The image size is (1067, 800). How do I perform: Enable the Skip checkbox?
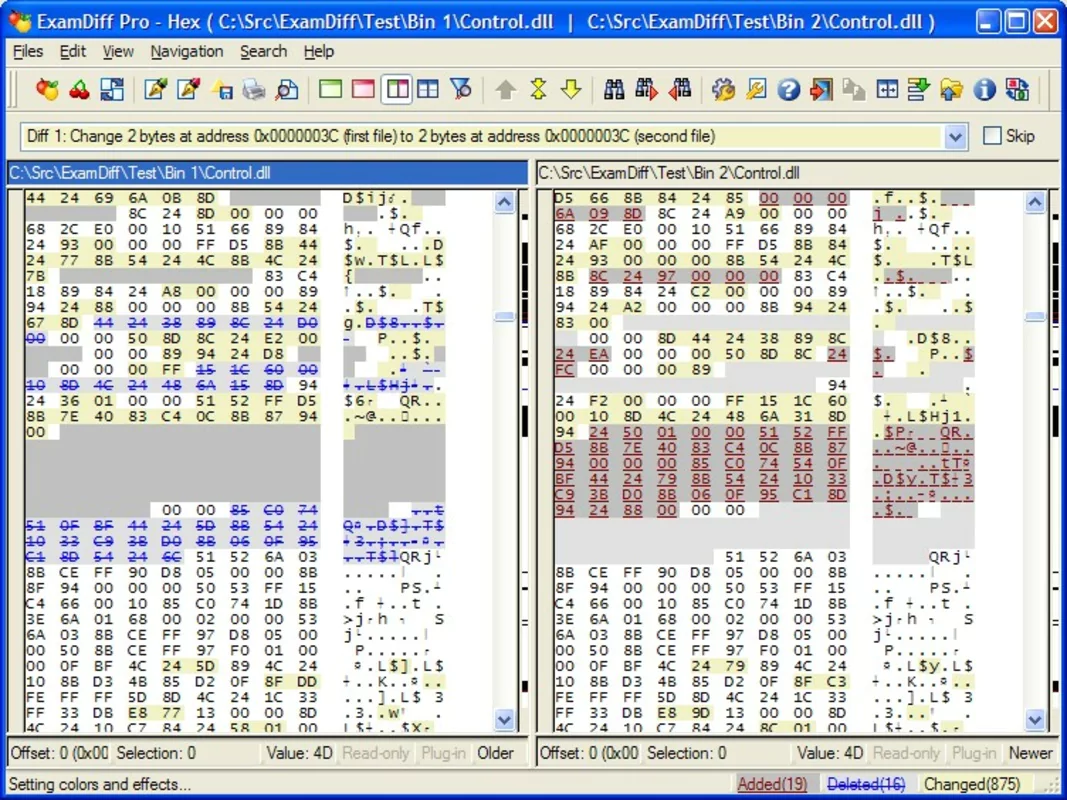click(x=990, y=136)
